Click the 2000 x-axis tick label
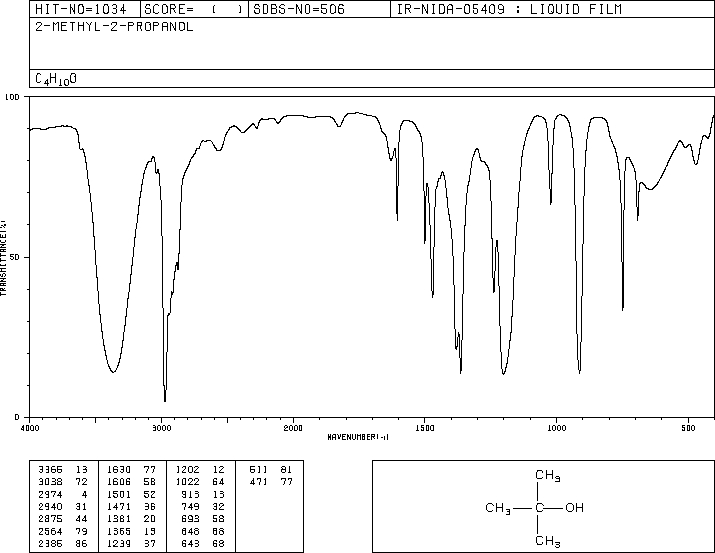The height and width of the screenshot is (553, 715). coord(293,428)
